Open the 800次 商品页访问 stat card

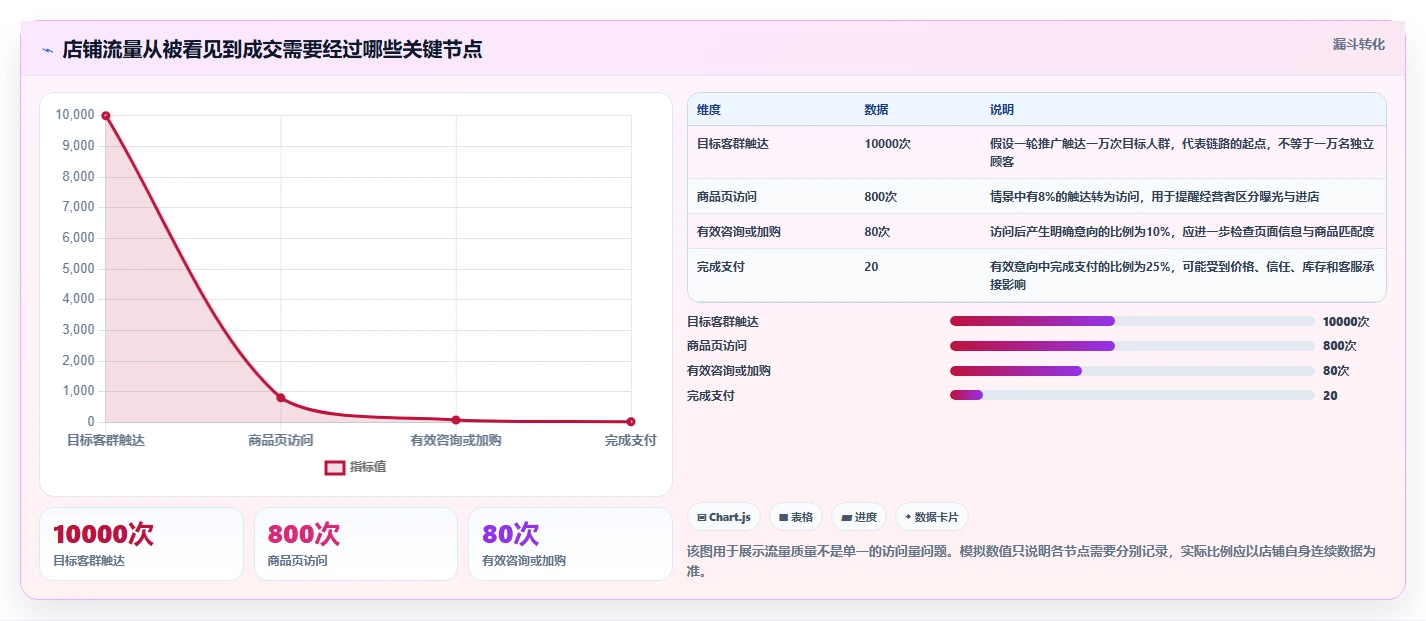[x=356, y=544]
